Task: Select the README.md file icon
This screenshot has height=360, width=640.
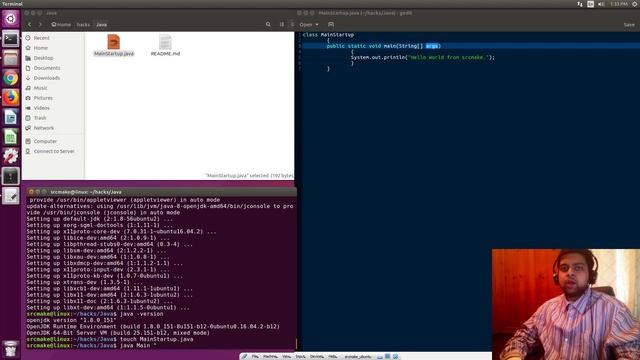Action: pos(165,42)
